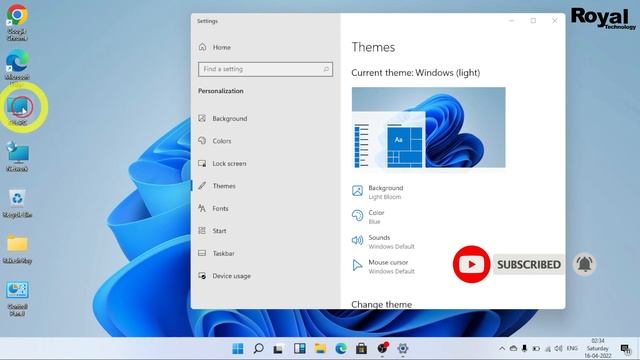This screenshot has width=640, height=360.
Task: Switch to Settings gear on the taskbar
Action: [x=403, y=349]
